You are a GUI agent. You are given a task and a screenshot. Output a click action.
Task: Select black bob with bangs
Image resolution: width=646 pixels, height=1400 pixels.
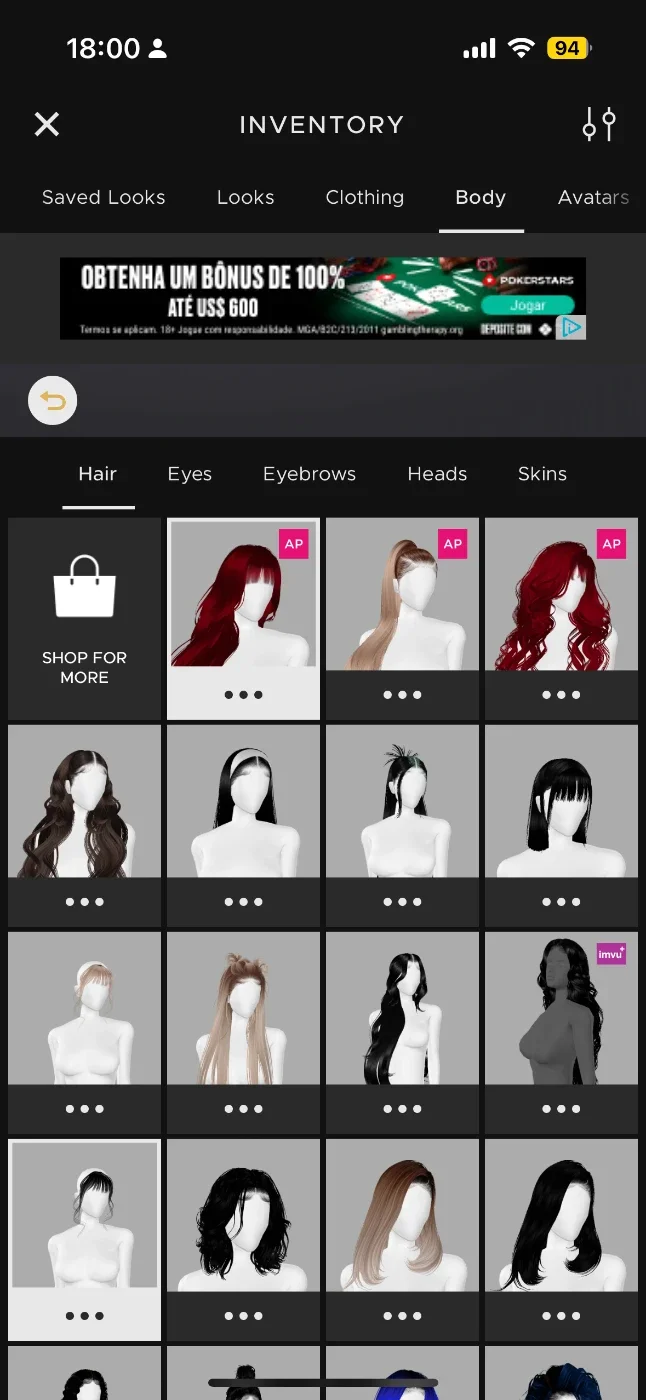pyautogui.click(x=561, y=801)
